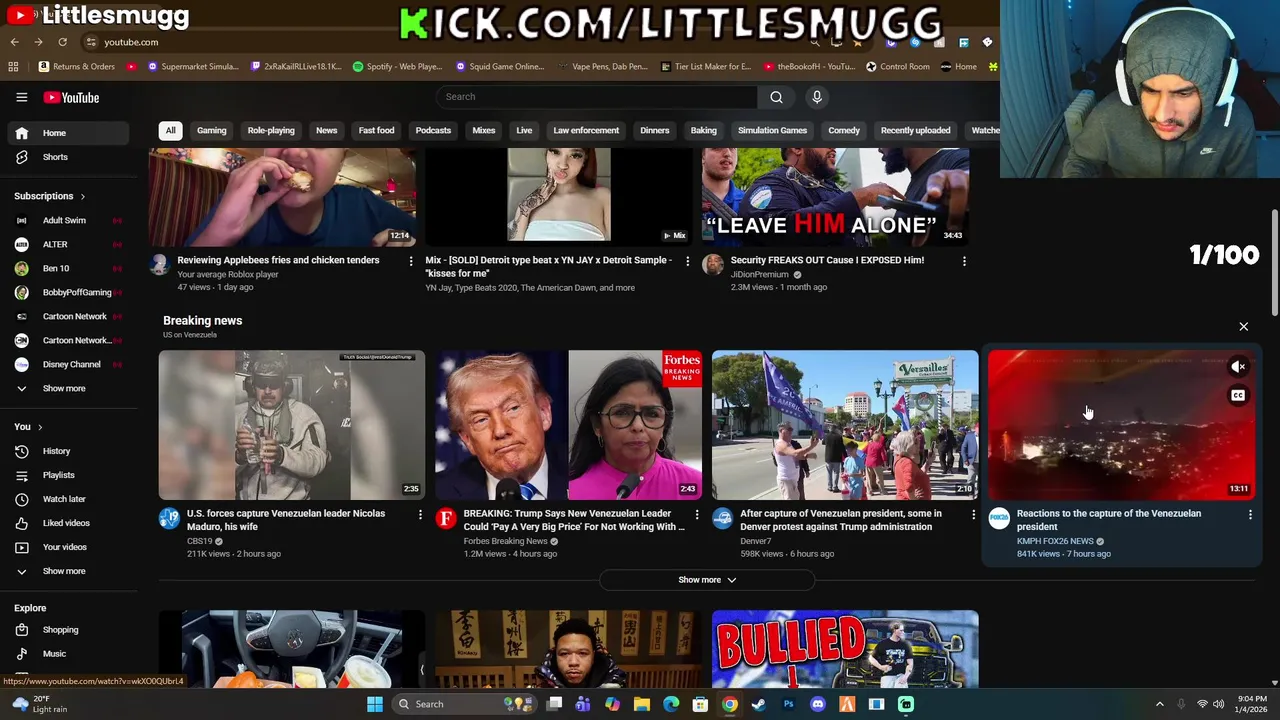Open Returns & Orders bookmark
The image size is (1280, 720).
pos(77,67)
